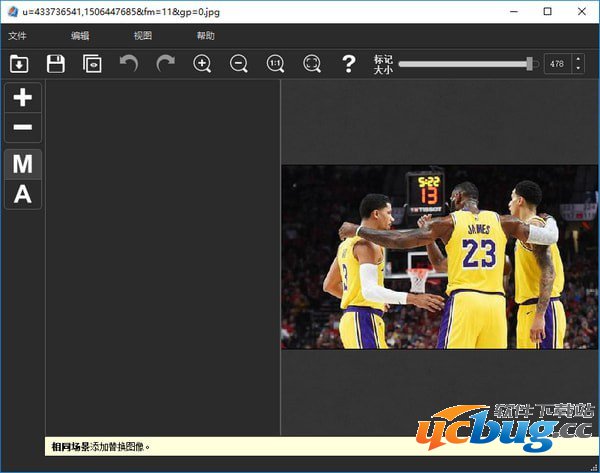Toggle the preview eye icon
Viewport: 600px width, 473px height.
(x=92, y=64)
